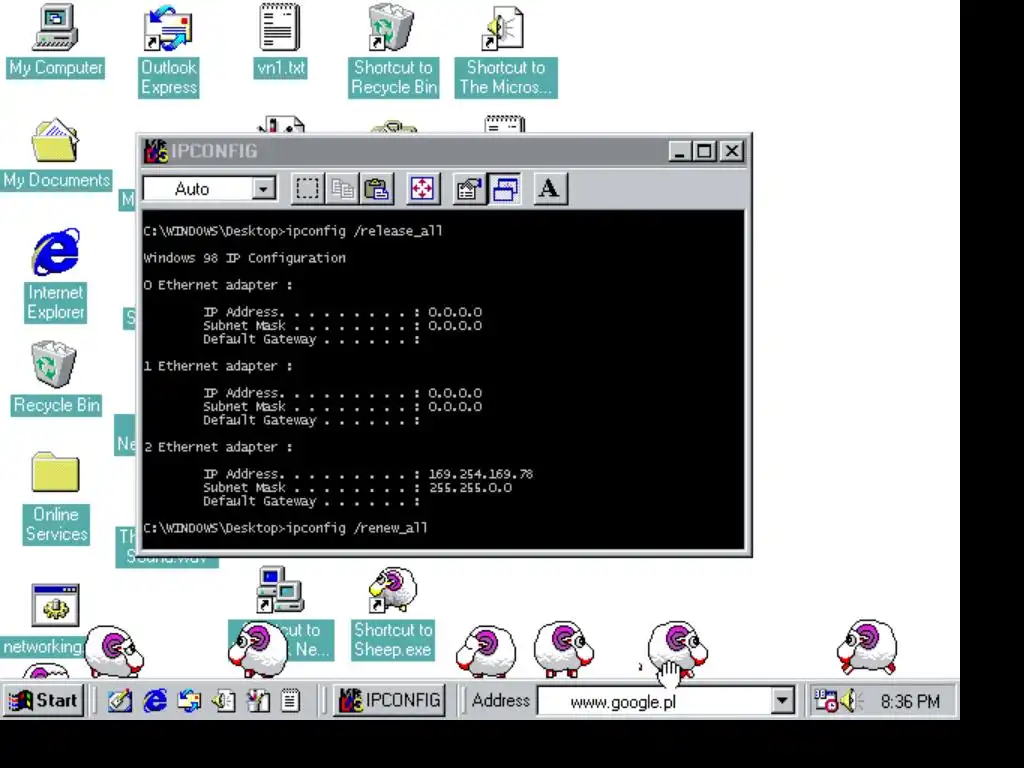Click the Paste clipboard icon in IPCONFIG toolbar
The width and height of the screenshot is (1024, 768).
(x=377, y=189)
